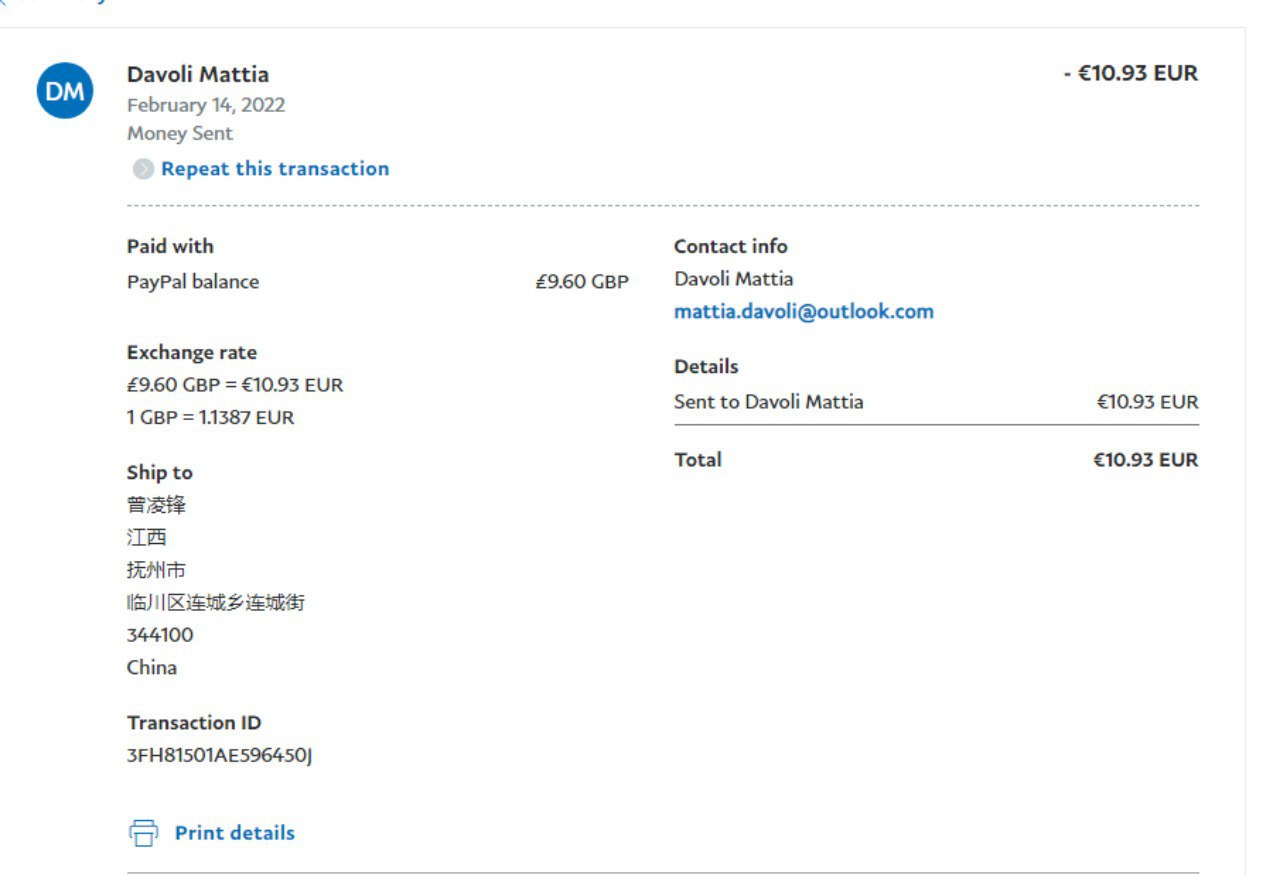The height and width of the screenshot is (875, 1280).
Task: Click the mattia.davoli@outlook.com email link
Action: click(x=803, y=311)
